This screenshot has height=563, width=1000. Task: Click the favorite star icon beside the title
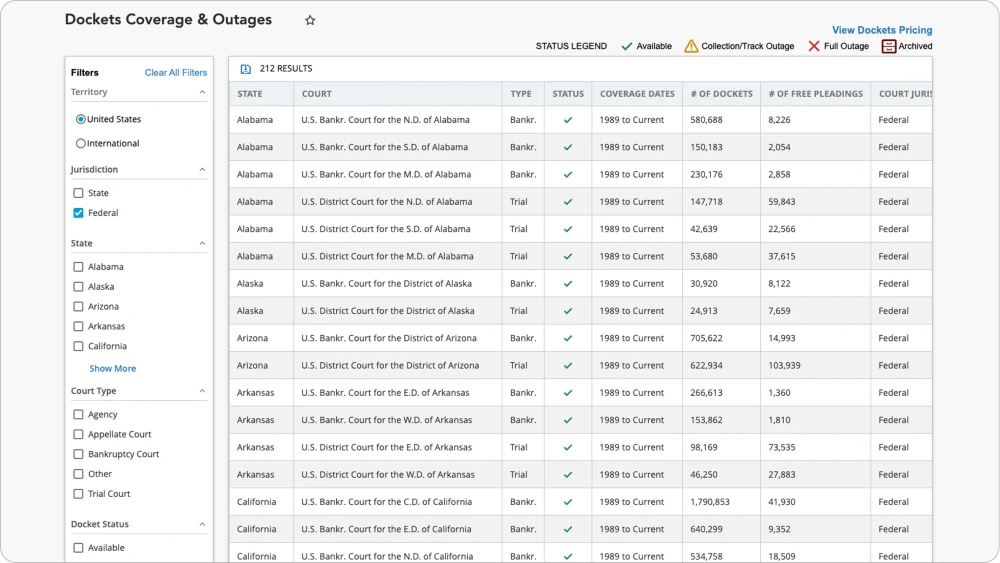(x=310, y=21)
